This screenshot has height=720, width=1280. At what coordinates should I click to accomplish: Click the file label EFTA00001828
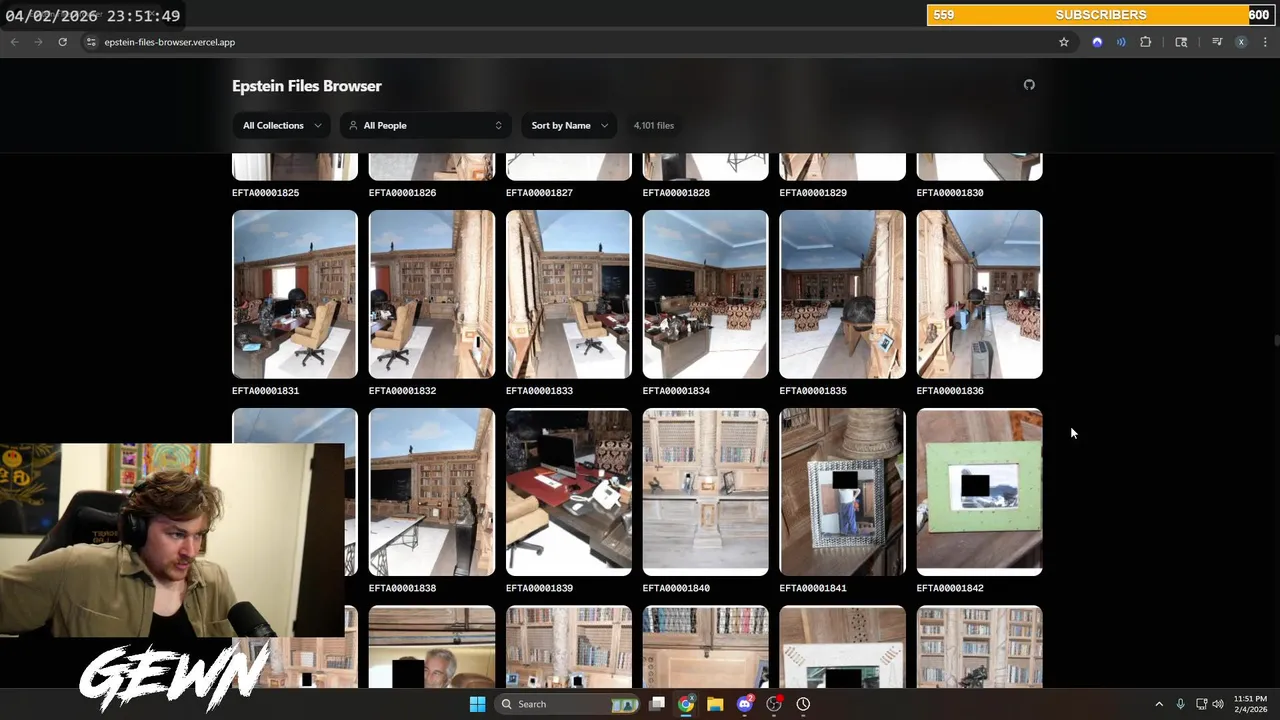[676, 193]
